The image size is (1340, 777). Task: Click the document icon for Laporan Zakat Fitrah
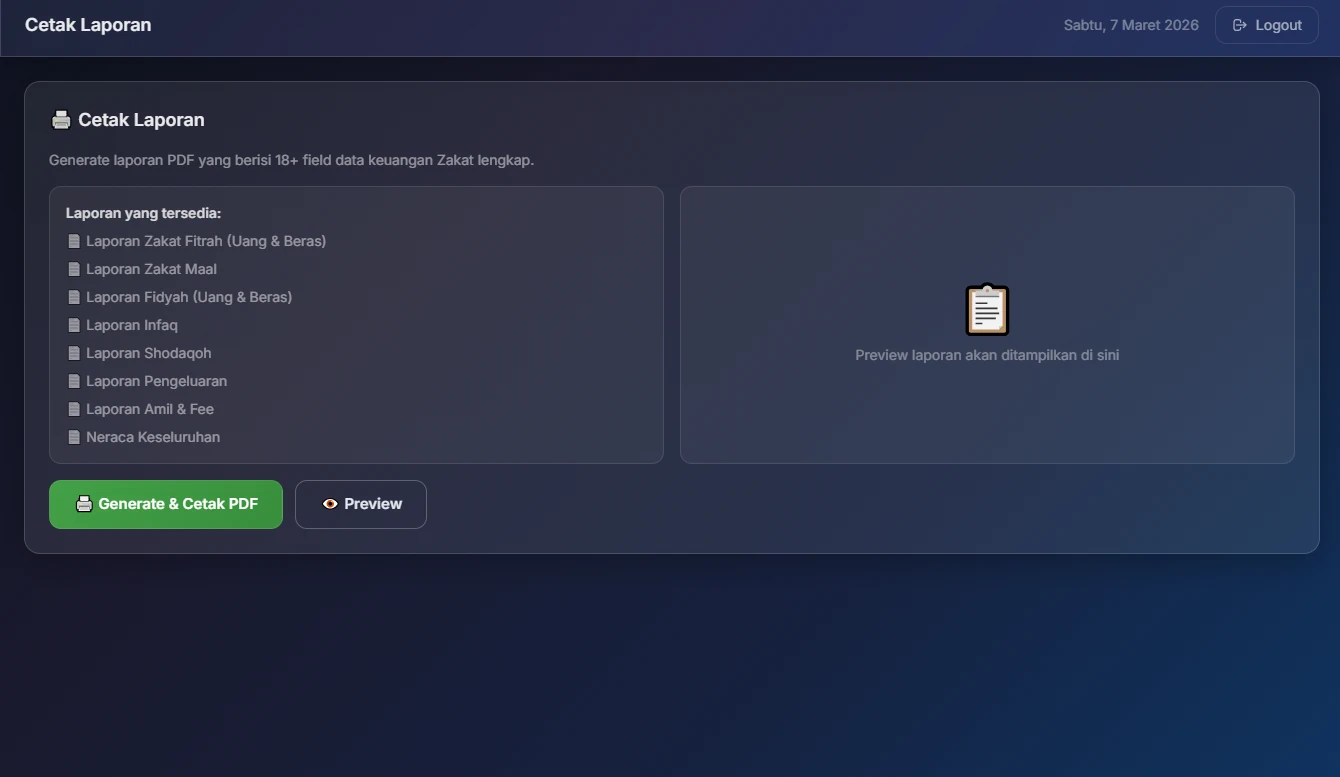tap(74, 241)
